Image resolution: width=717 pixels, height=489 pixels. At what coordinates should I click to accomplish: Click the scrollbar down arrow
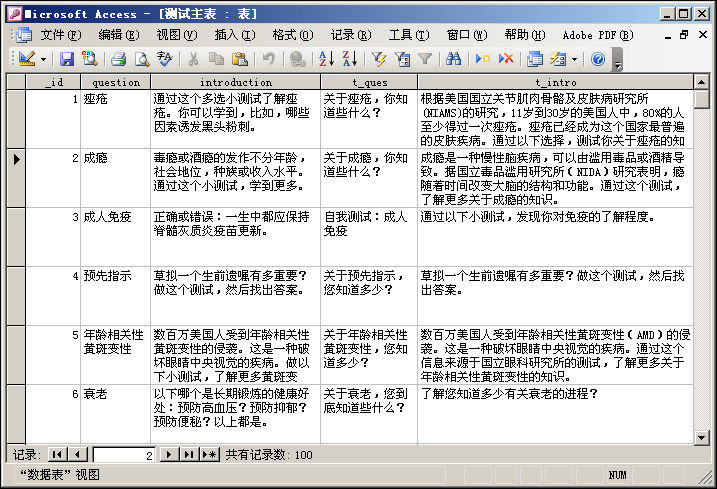[701, 437]
